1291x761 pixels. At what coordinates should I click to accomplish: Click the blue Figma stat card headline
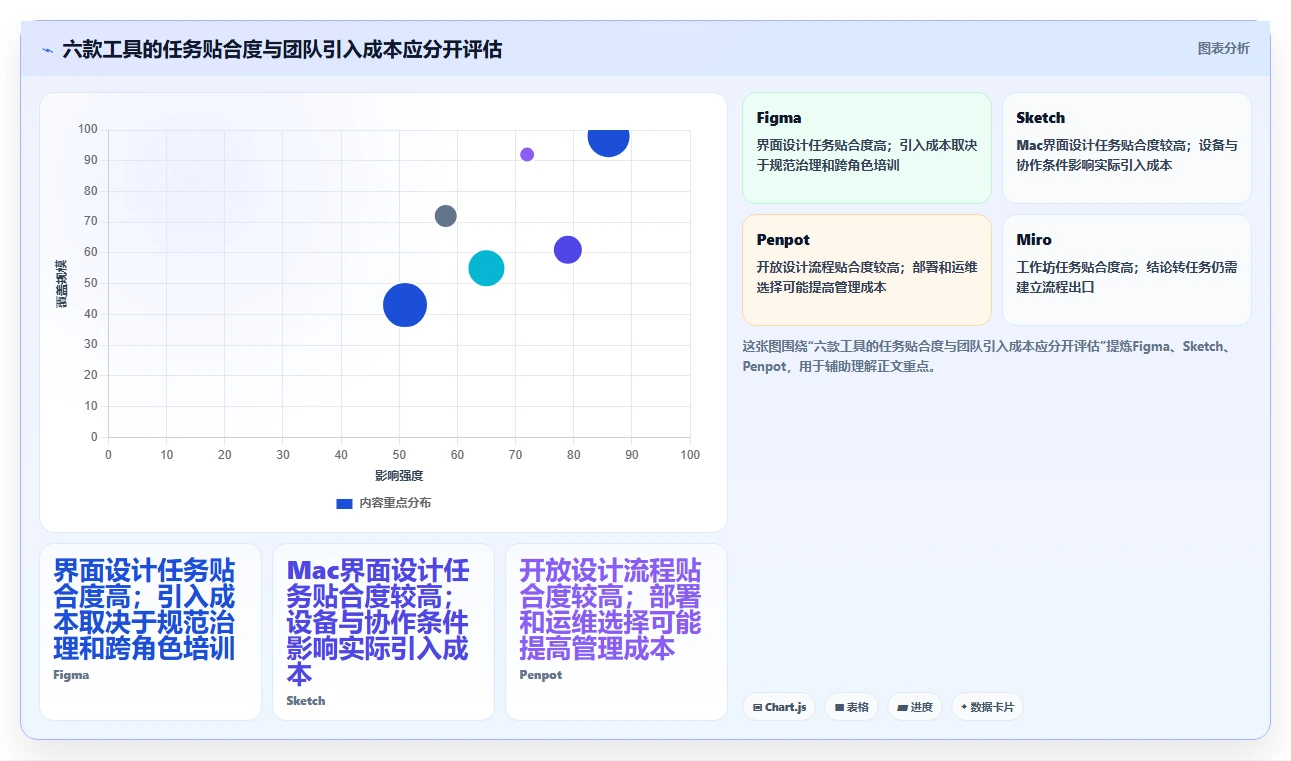(145, 610)
